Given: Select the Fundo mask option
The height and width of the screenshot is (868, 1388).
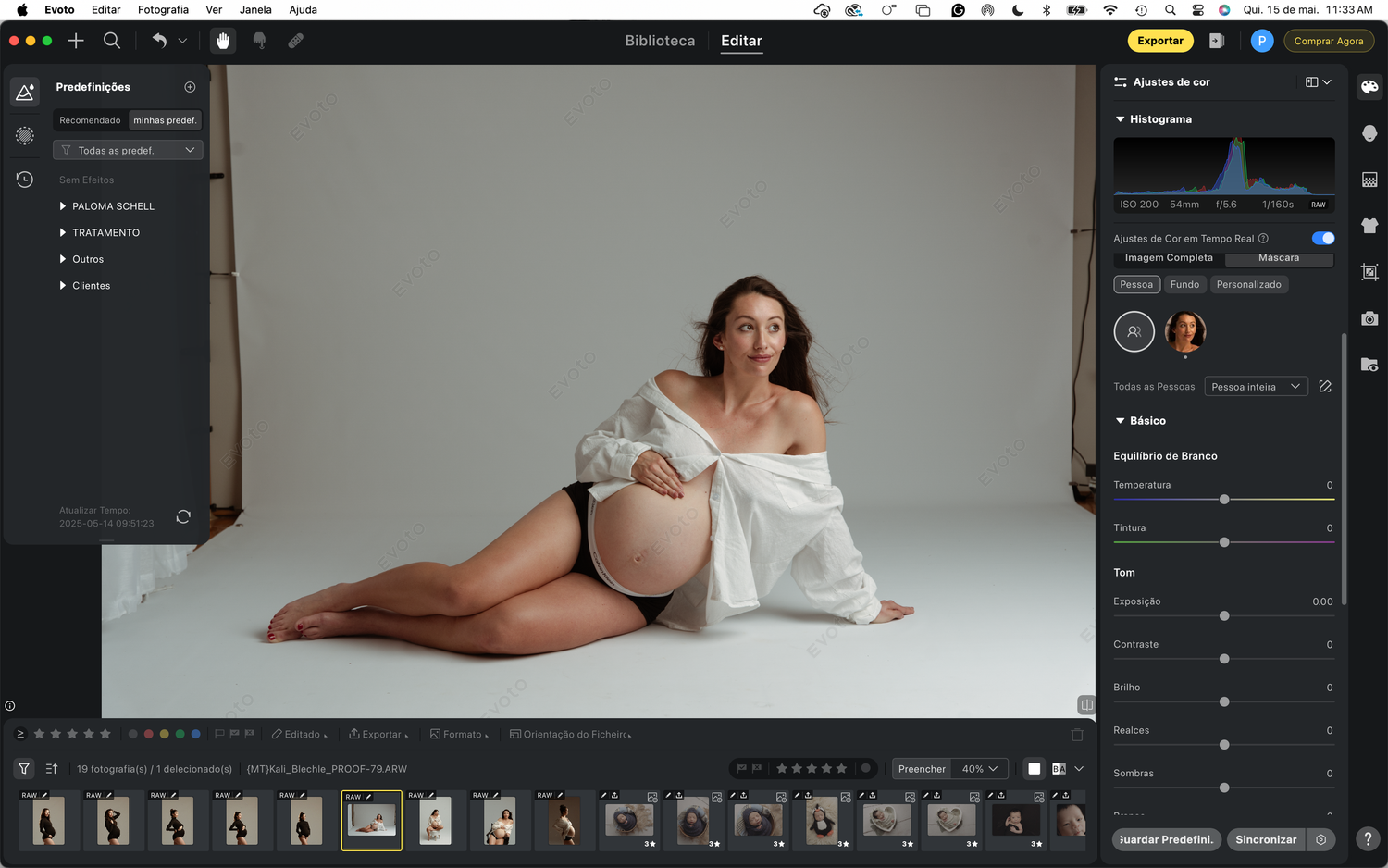Looking at the screenshot, I should [x=1184, y=284].
